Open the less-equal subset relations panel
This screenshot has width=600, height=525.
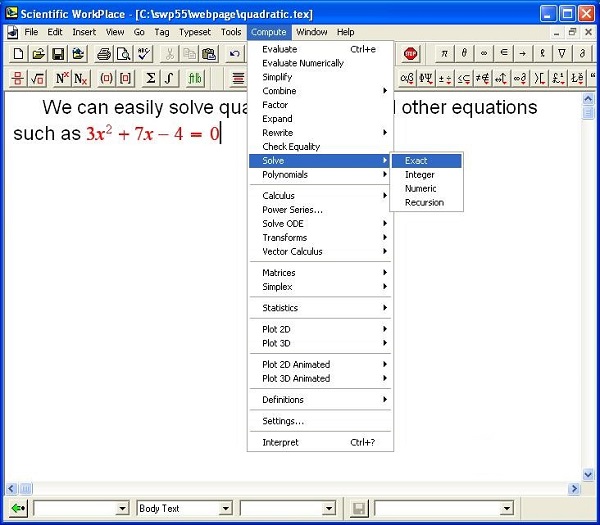point(463,79)
